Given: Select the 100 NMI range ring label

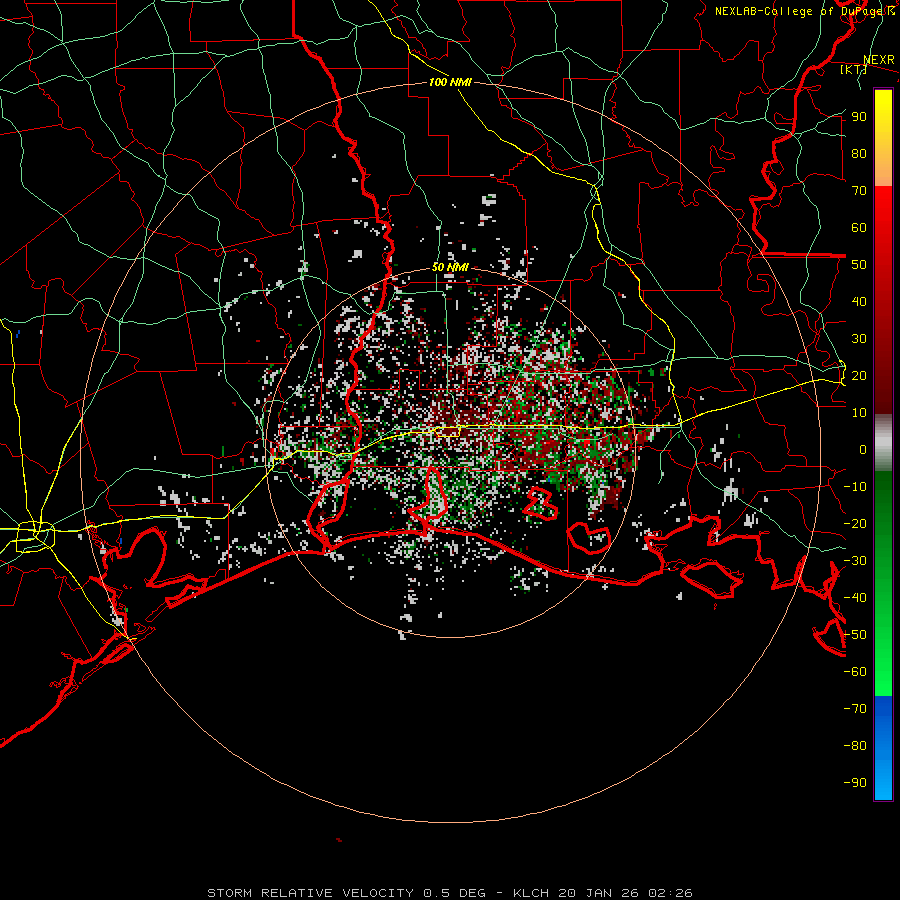Looking at the screenshot, I should click(x=450, y=82).
